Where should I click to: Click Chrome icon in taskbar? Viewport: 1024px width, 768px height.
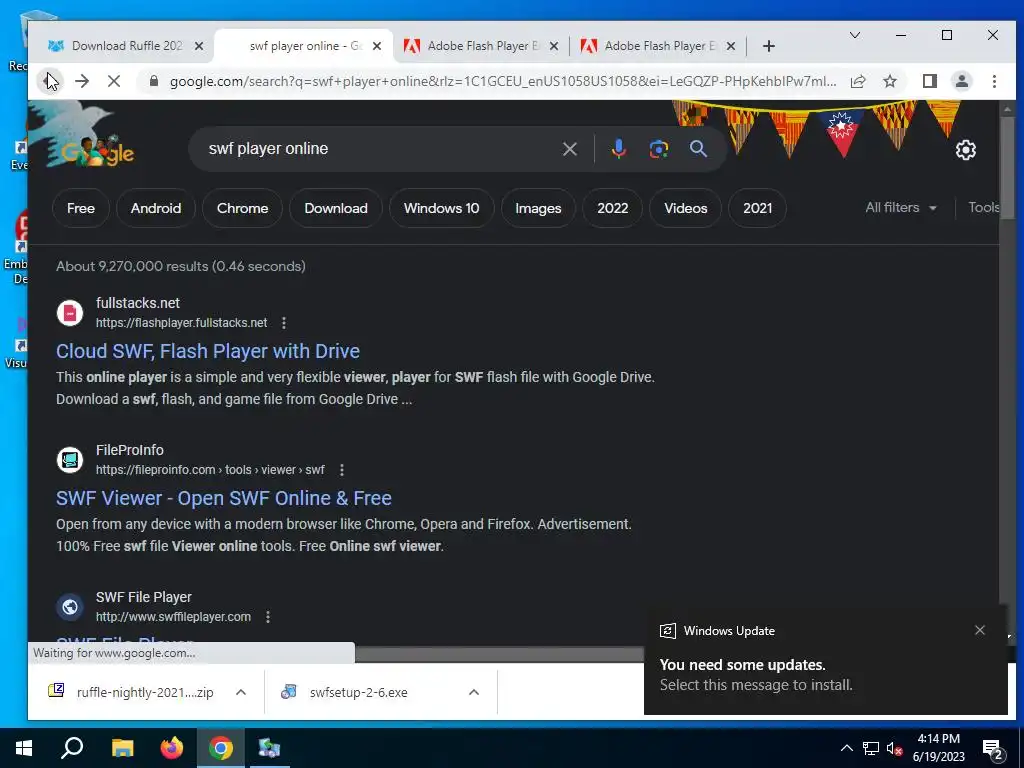(x=221, y=748)
